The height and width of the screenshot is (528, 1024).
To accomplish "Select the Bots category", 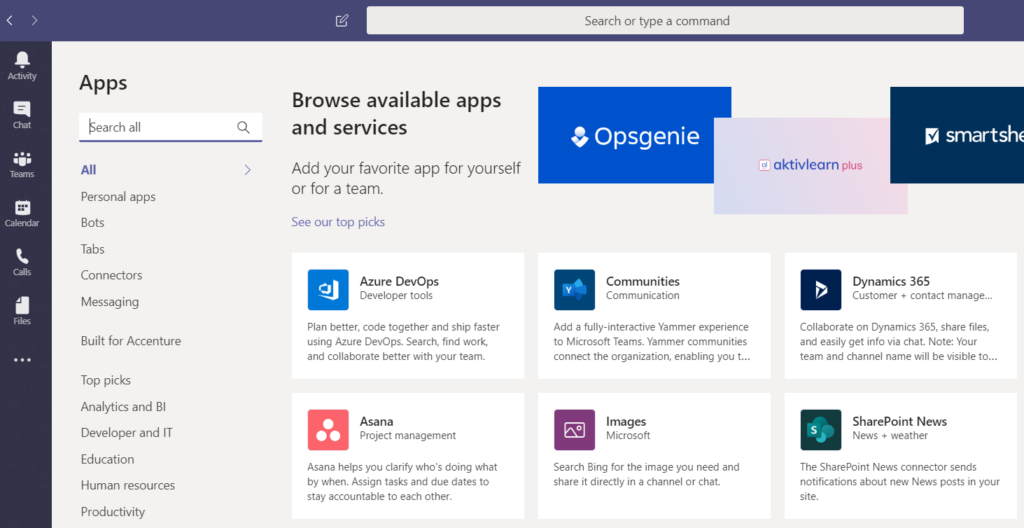I will coord(92,223).
